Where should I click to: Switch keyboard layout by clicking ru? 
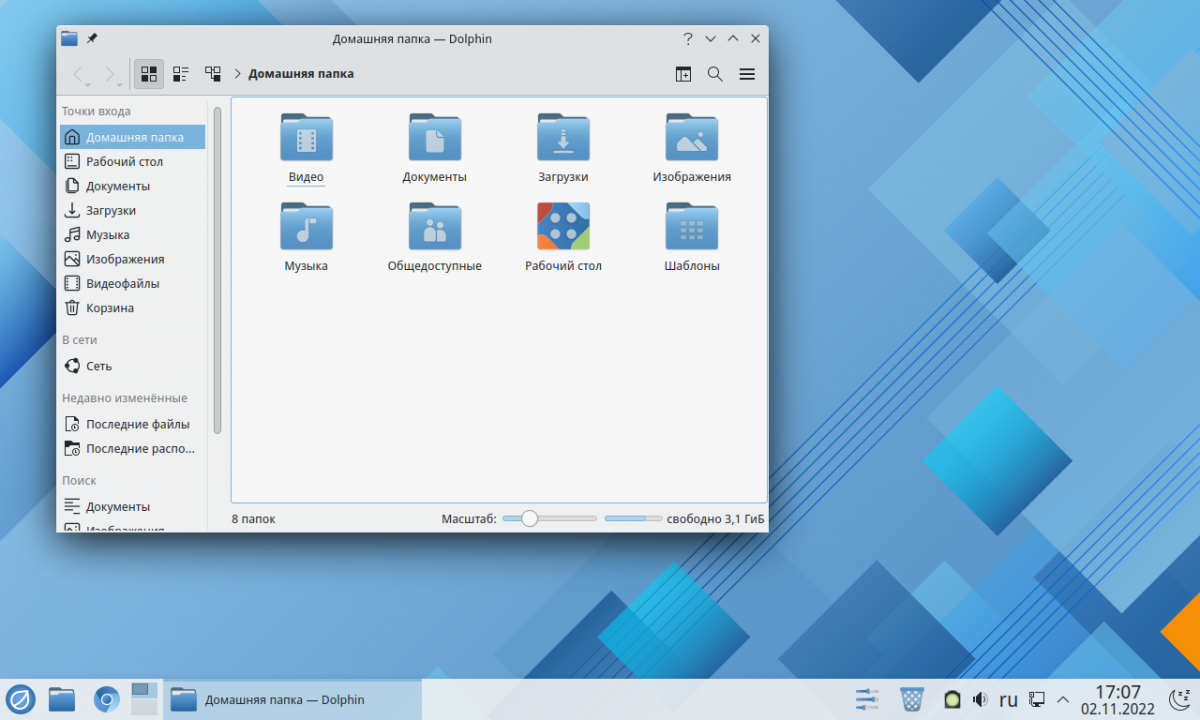click(x=1008, y=699)
